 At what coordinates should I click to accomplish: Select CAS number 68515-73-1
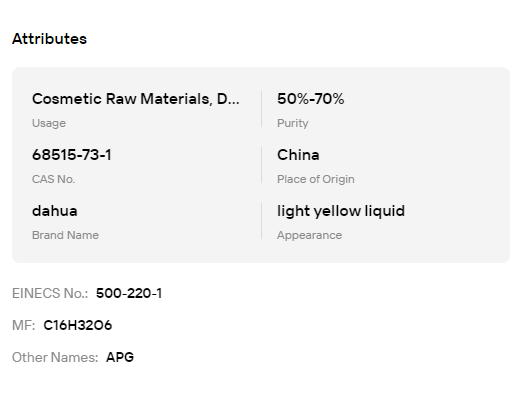point(72,155)
